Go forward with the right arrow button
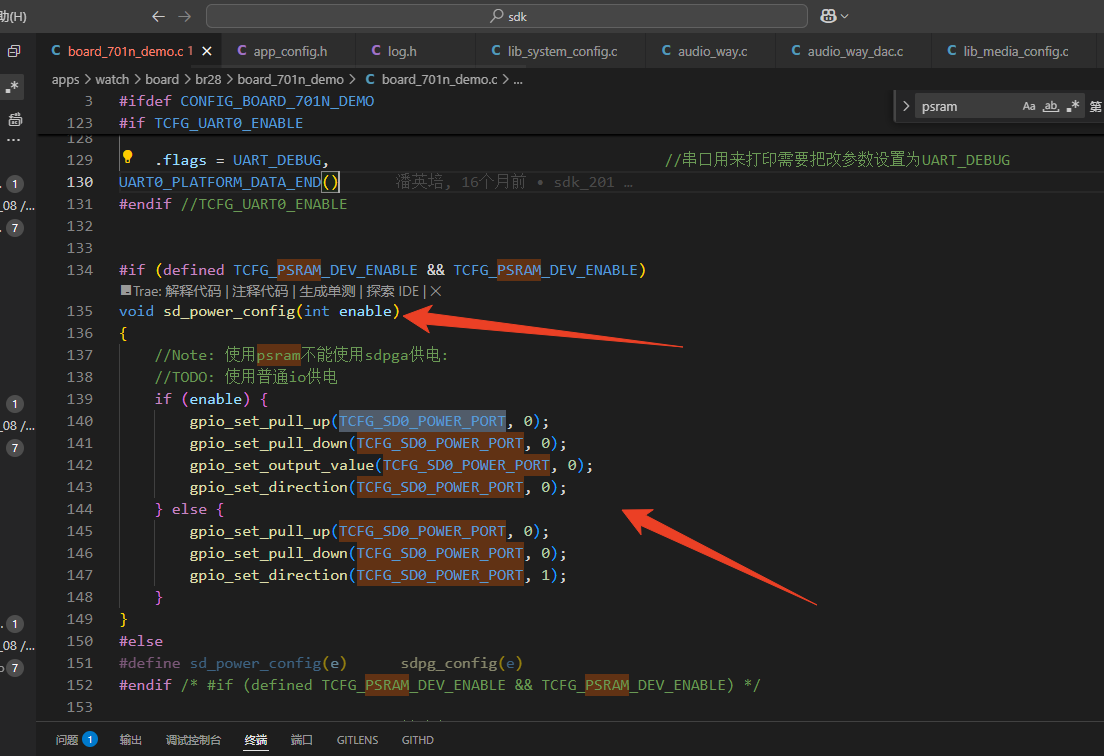1104x756 pixels. 184,16
